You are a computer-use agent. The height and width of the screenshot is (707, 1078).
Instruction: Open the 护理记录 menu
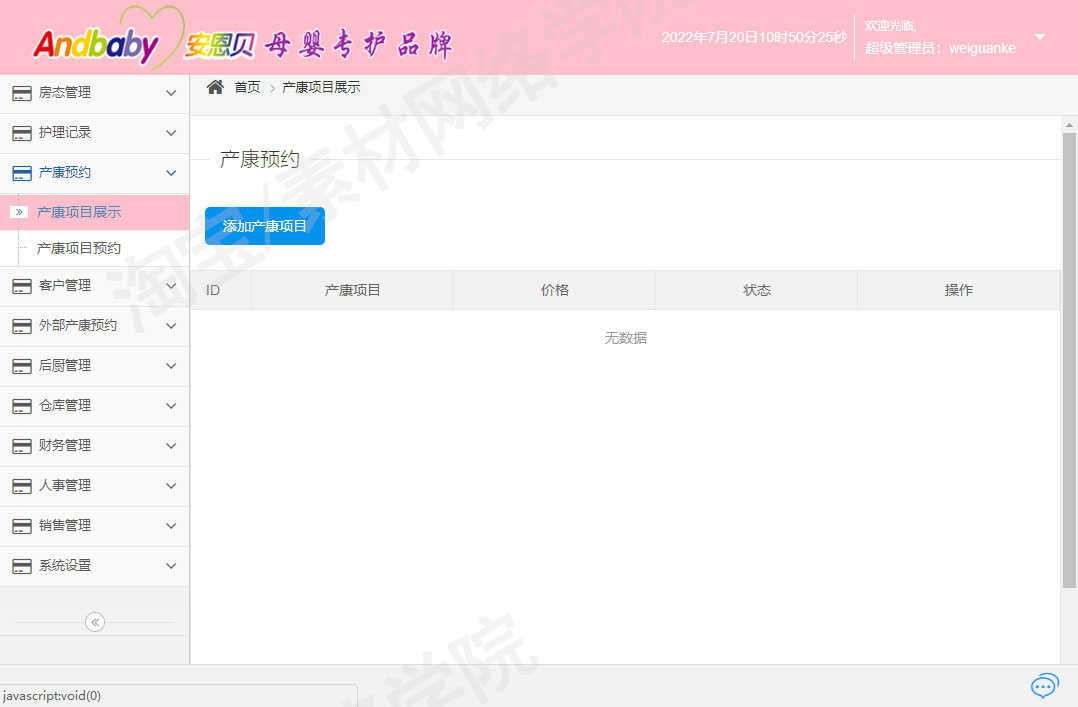pos(94,133)
